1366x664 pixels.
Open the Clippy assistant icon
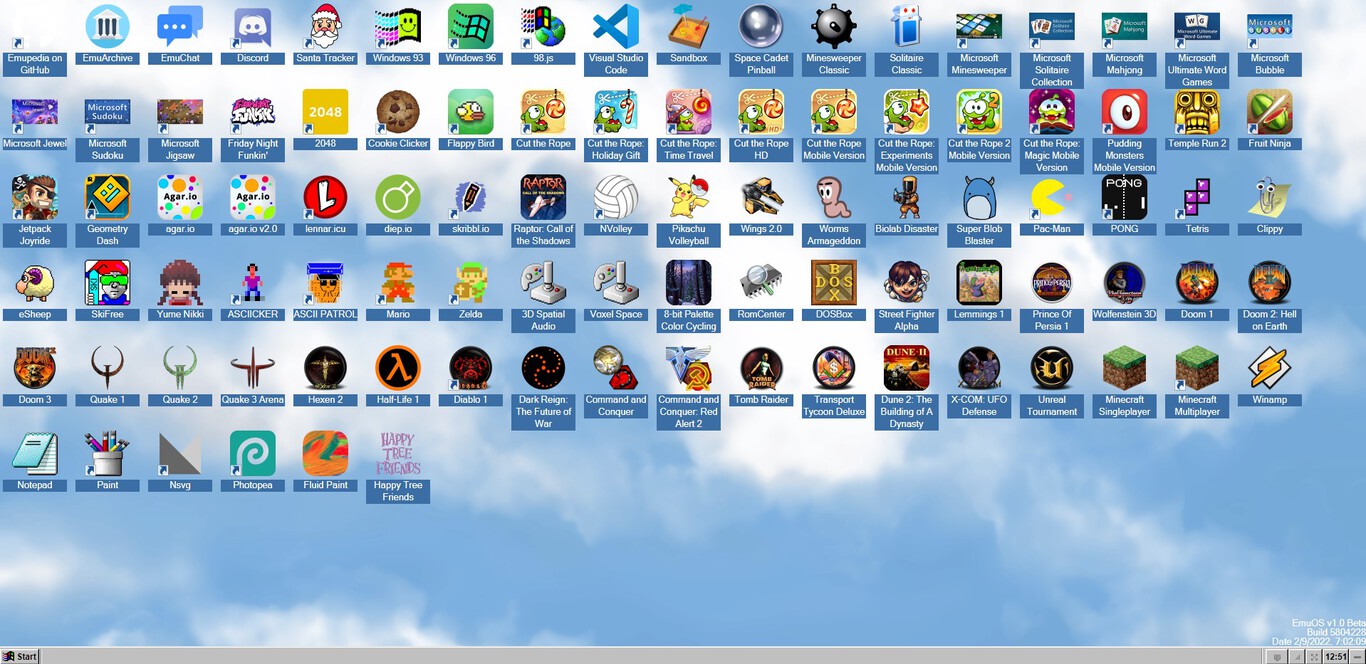(1269, 198)
